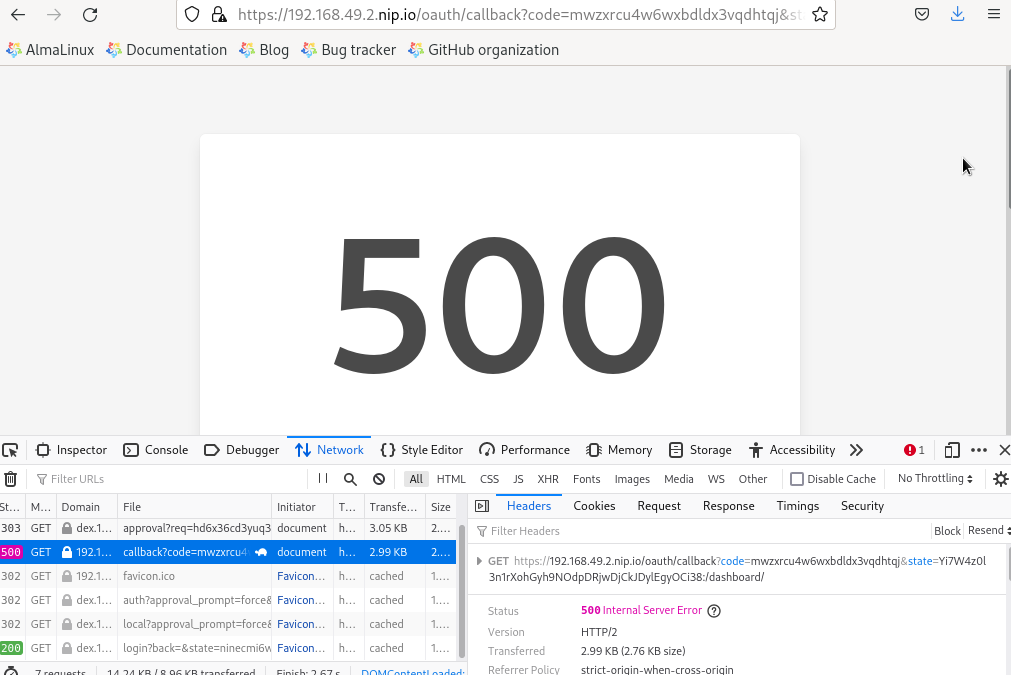Click the Filter URLs field
This screenshot has height=675, width=1011.
point(169,479)
